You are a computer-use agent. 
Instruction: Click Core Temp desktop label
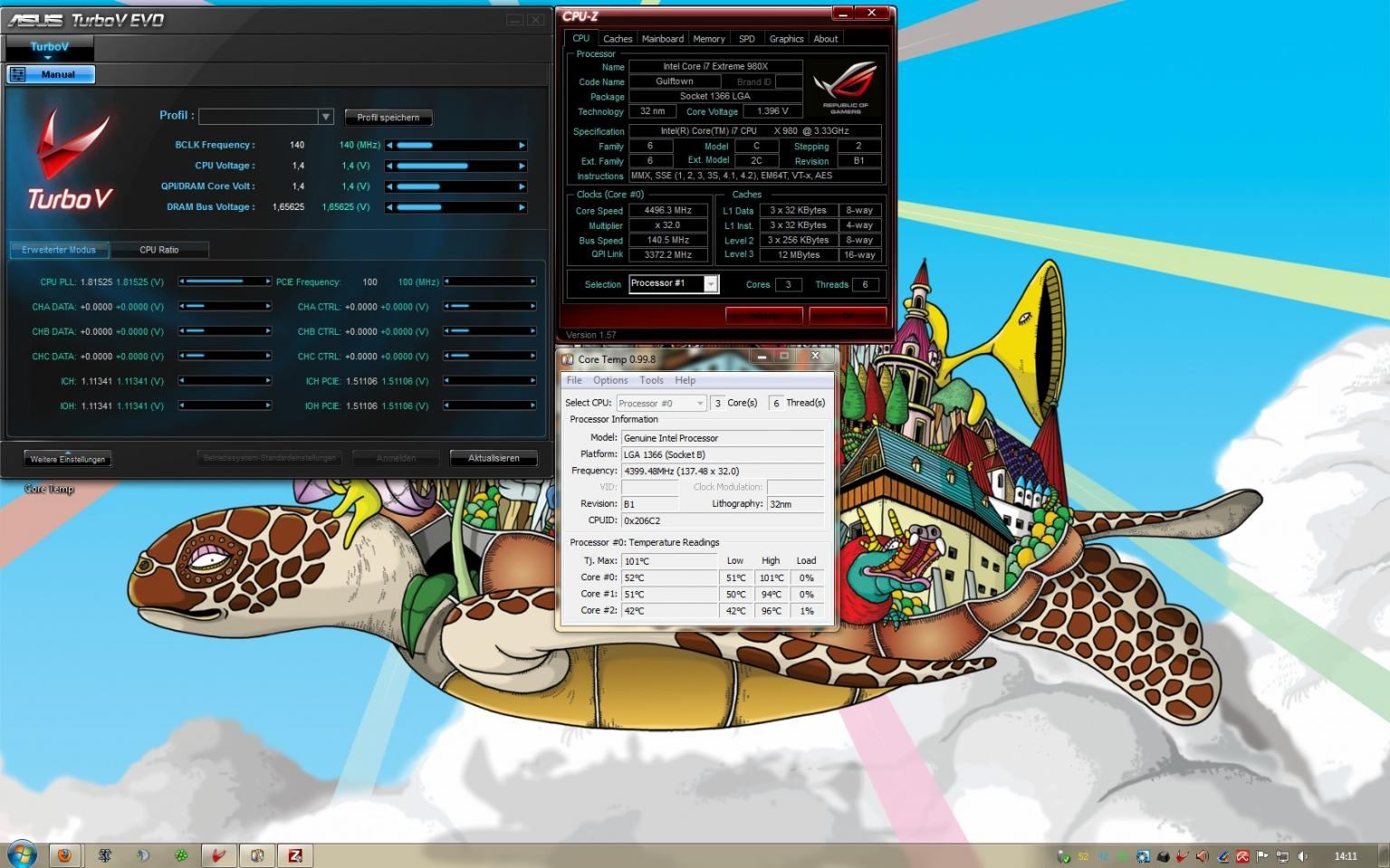click(49, 489)
